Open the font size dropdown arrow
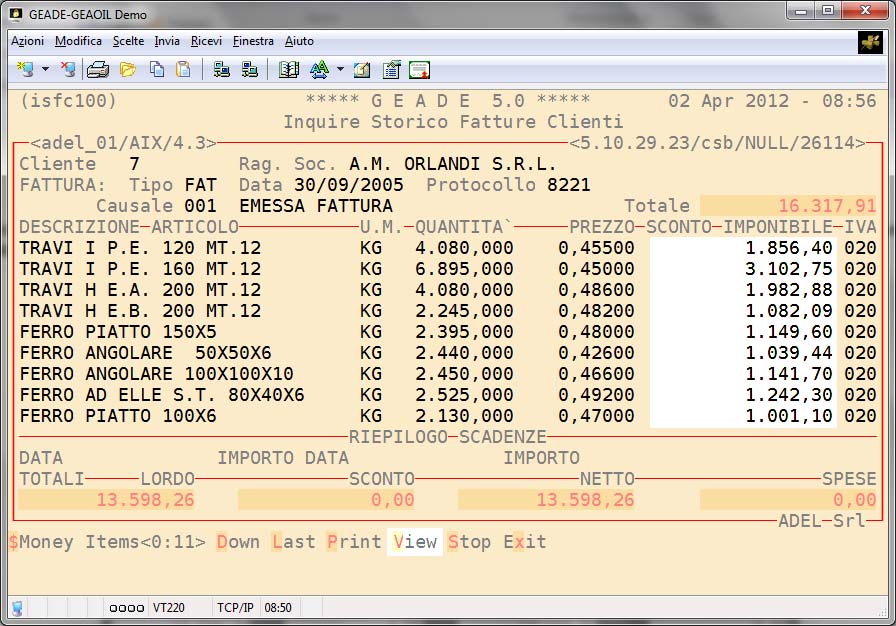Image resolution: width=896 pixels, height=626 pixels. click(340, 70)
